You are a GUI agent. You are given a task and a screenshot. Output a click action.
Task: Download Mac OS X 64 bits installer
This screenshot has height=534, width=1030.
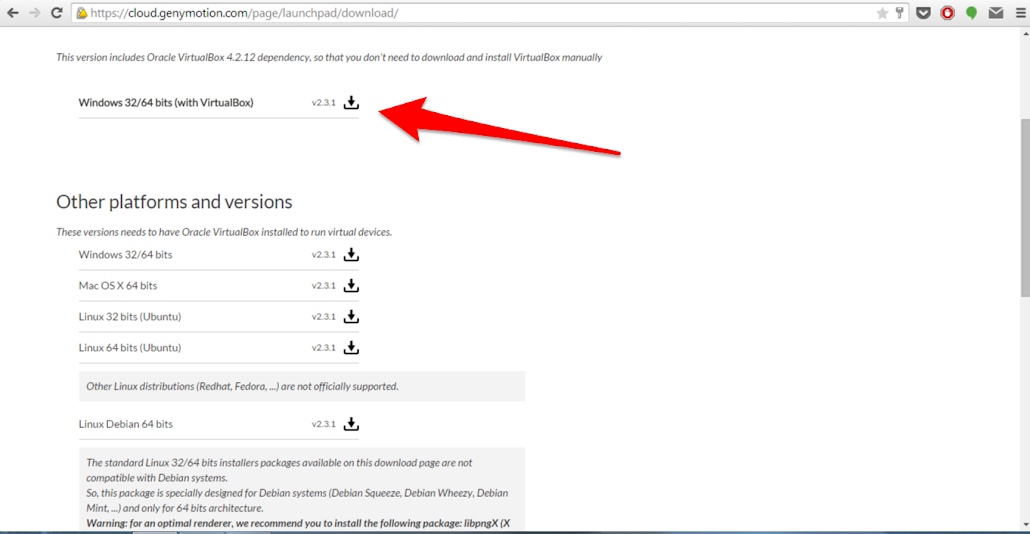point(351,285)
